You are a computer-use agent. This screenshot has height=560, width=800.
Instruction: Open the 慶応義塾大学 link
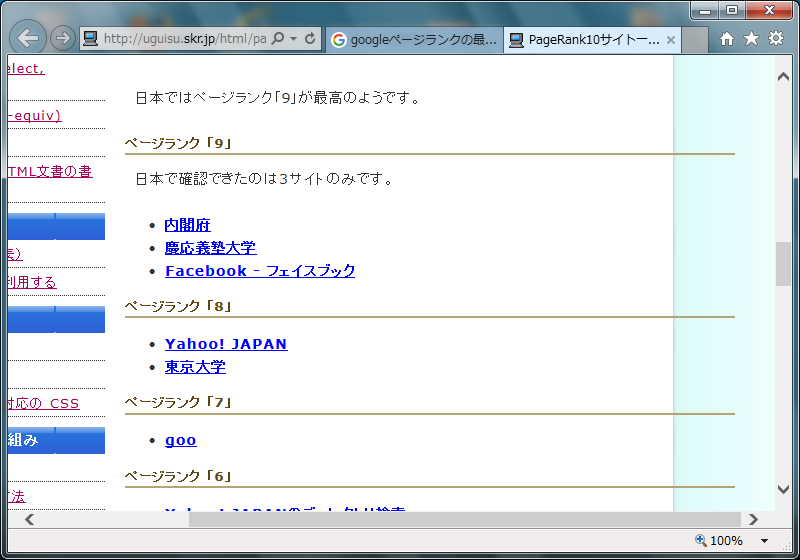click(210, 248)
